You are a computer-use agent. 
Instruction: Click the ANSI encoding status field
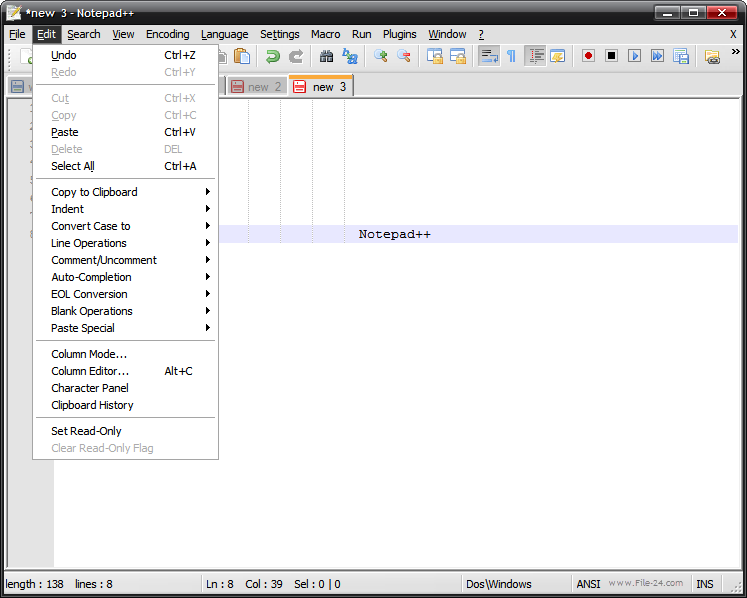(588, 584)
